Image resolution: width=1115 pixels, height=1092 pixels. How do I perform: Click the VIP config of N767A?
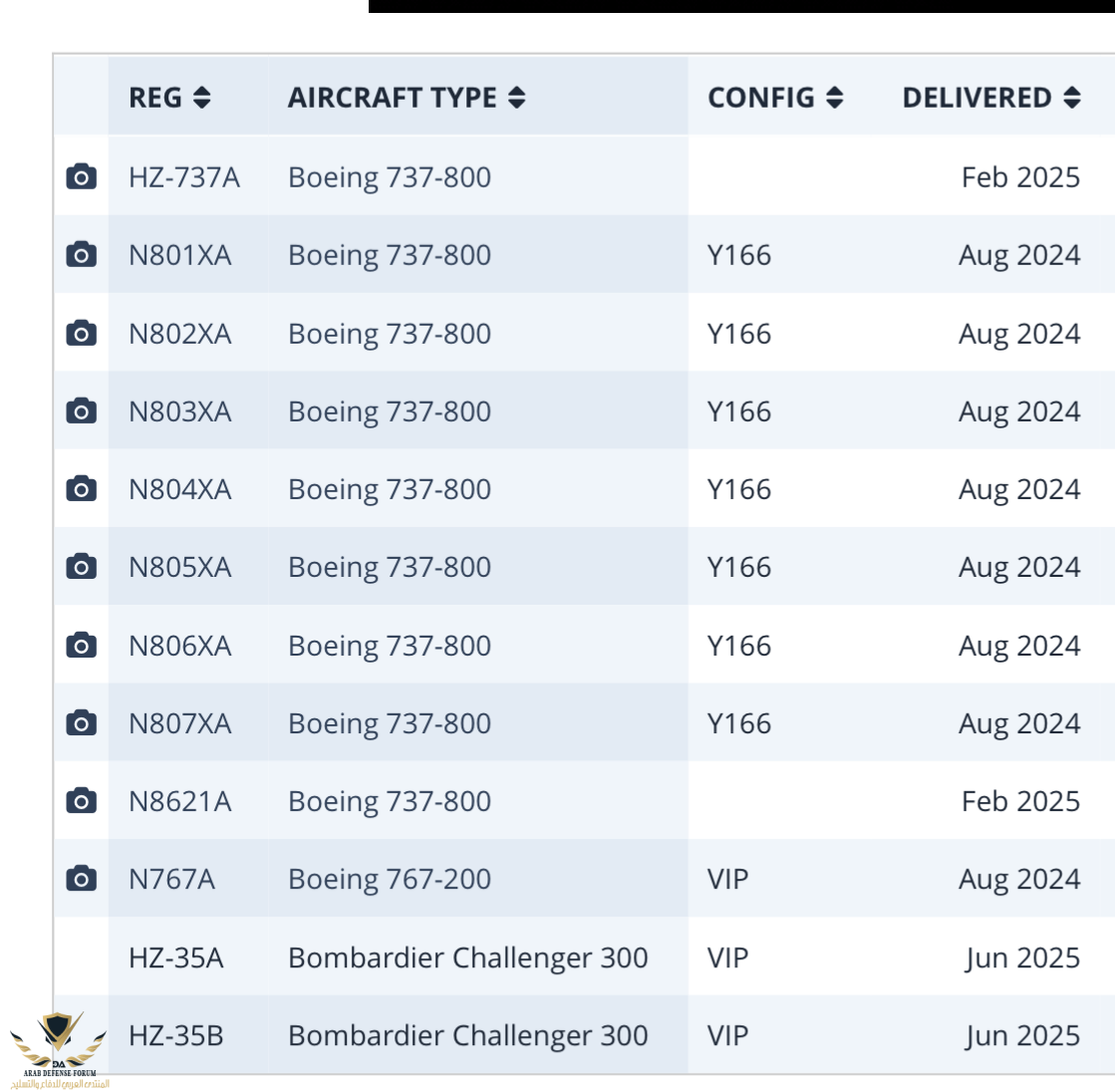click(727, 879)
